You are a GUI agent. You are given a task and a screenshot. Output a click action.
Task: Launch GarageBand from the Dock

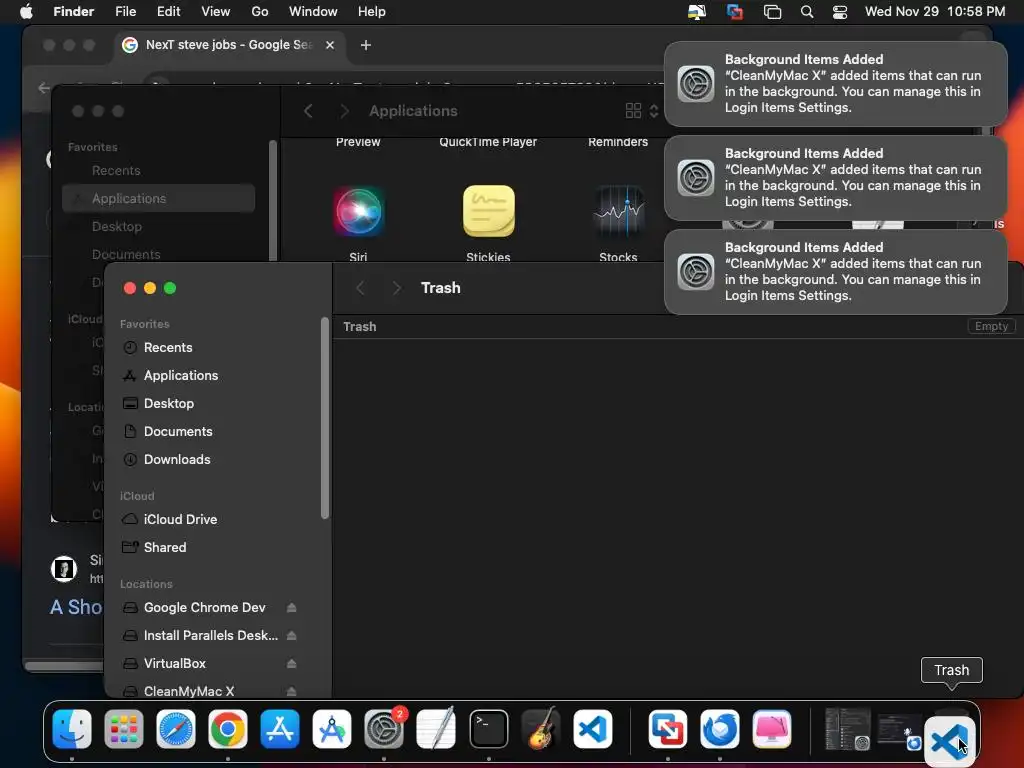[541, 729]
